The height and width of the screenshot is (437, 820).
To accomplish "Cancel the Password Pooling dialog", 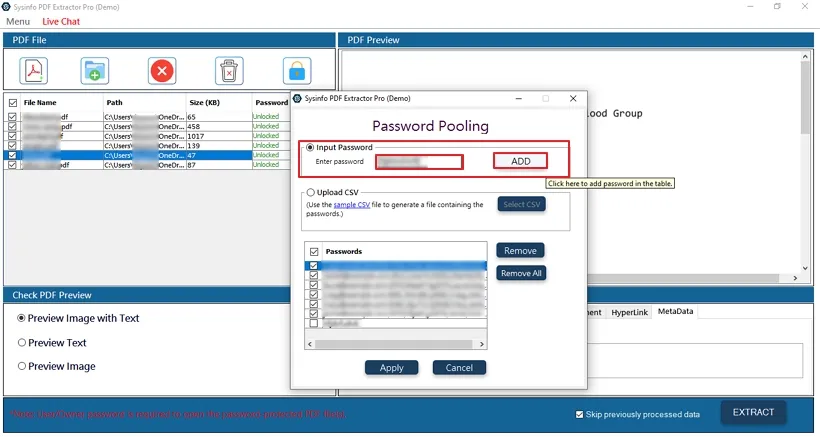I will pos(459,367).
